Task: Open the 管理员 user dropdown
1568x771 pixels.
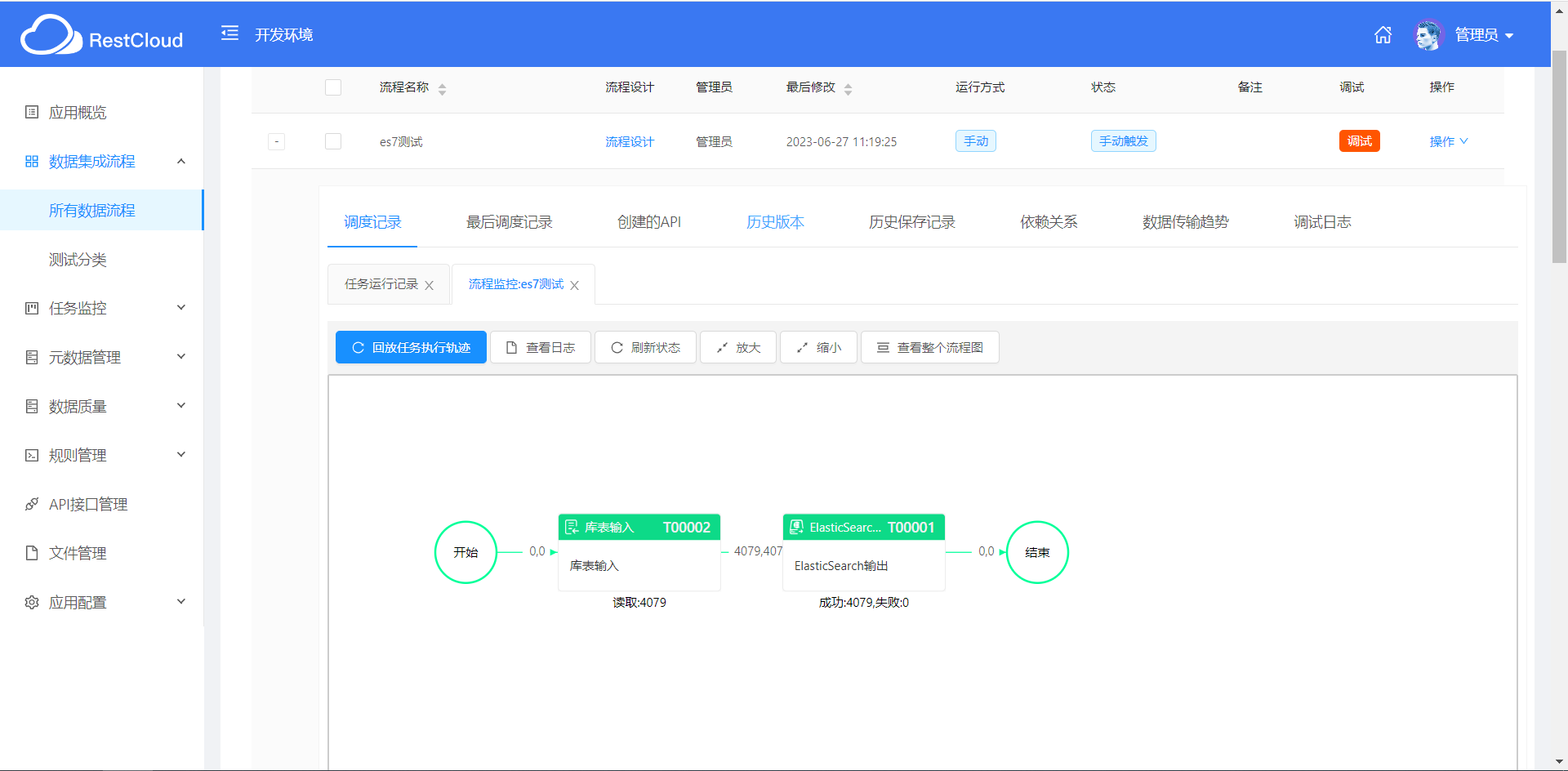Action: tap(1484, 35)
